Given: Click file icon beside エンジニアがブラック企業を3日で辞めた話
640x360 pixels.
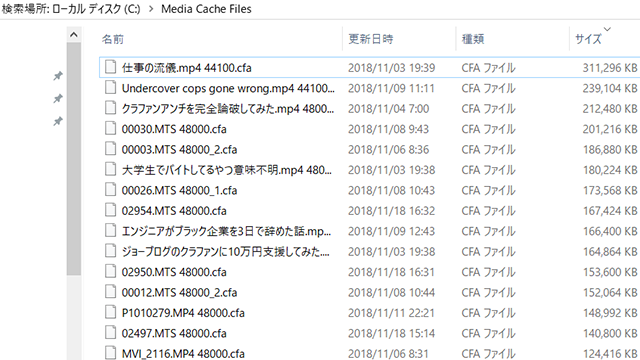Looking at the screenshot, I should click(110, 230).
